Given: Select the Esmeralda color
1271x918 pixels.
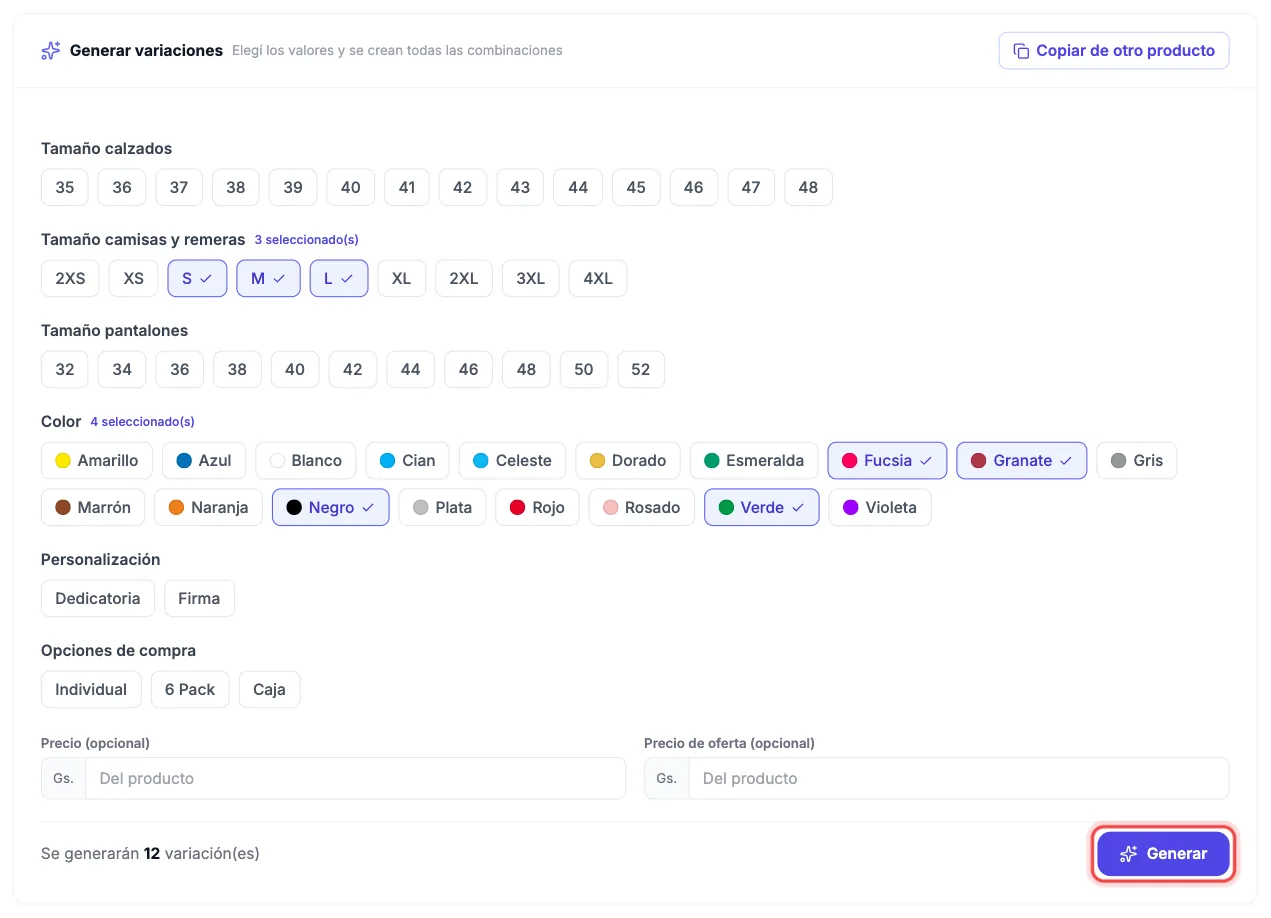Looking at the screenshot, I should pyautogui.click(x=754, y=461).
